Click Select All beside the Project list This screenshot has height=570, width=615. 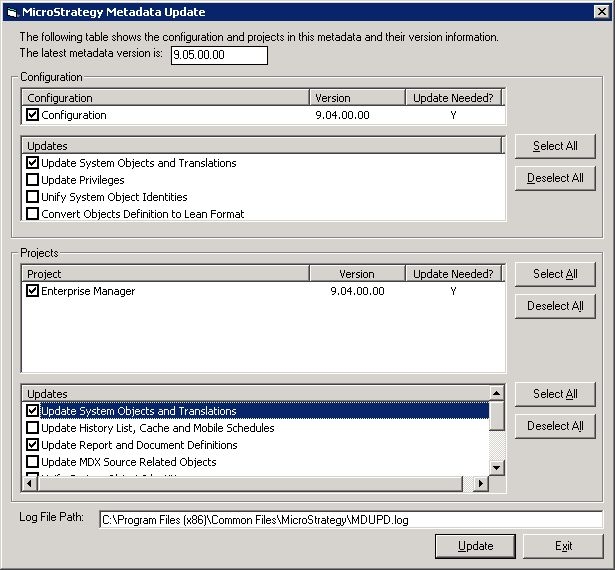(x=555, y=274)
